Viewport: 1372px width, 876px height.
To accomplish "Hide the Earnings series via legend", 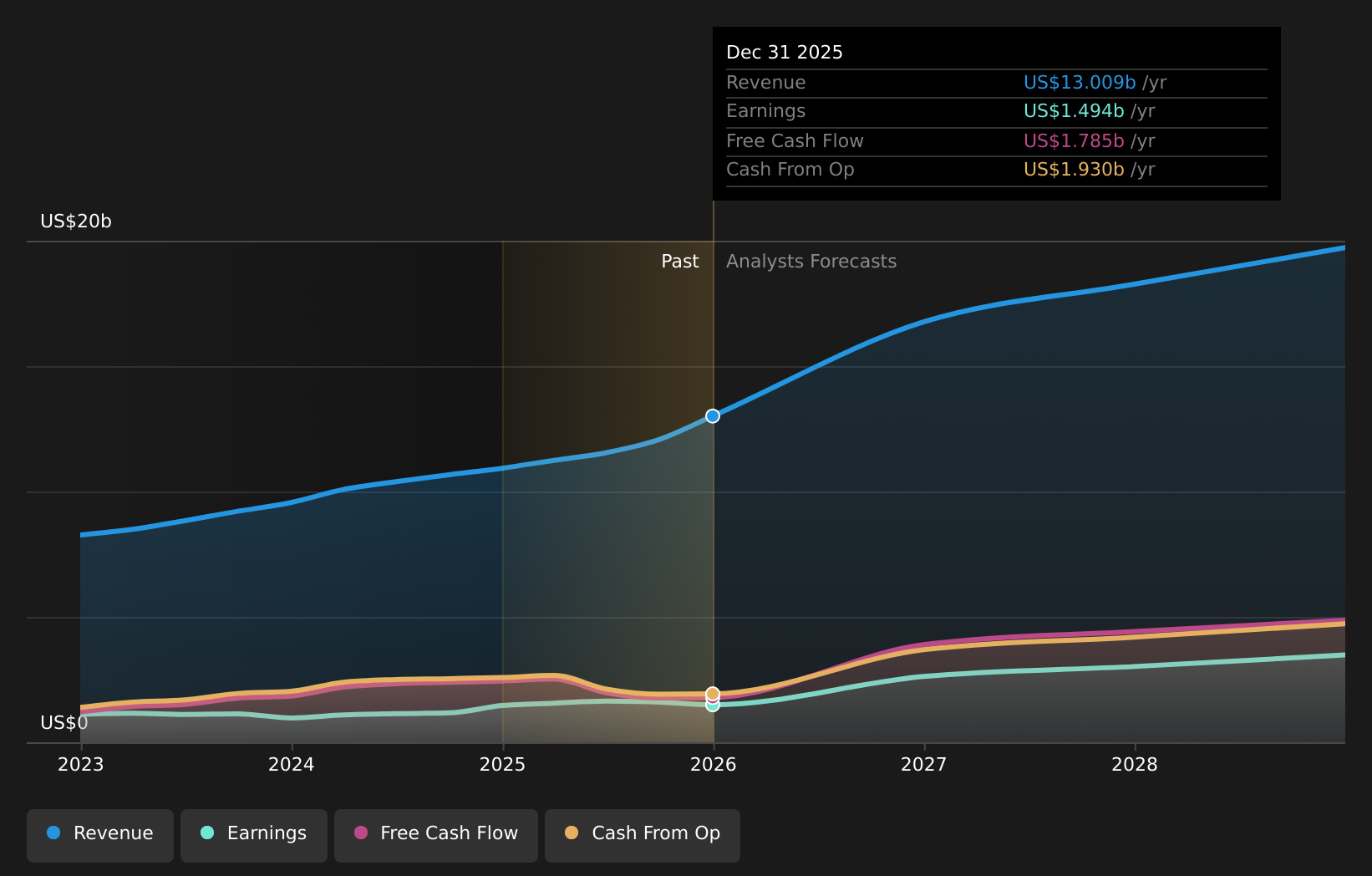I will (x=254, y=834).
